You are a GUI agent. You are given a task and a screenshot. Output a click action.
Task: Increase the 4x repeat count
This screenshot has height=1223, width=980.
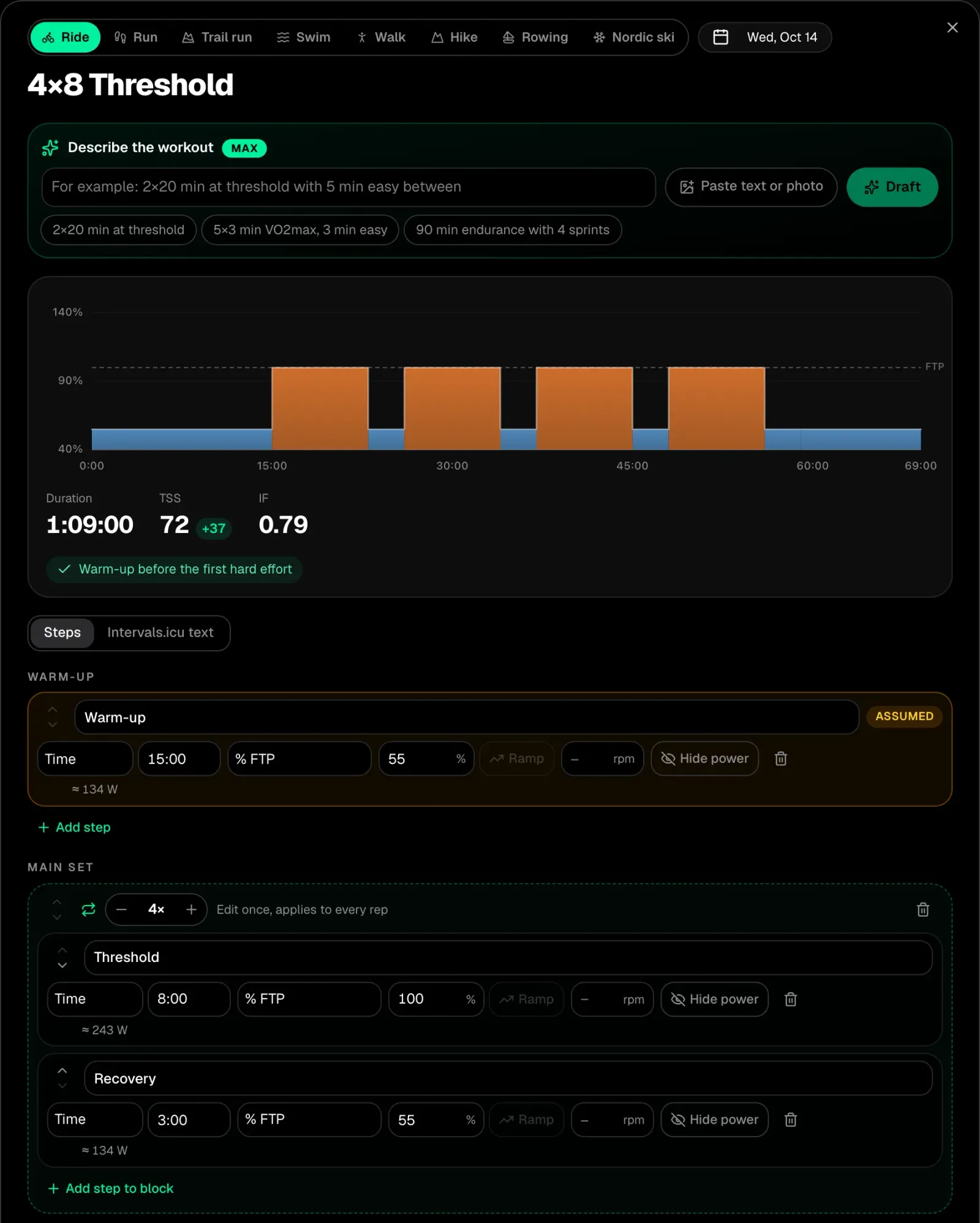pyautogui.click(x=191, y=909)
